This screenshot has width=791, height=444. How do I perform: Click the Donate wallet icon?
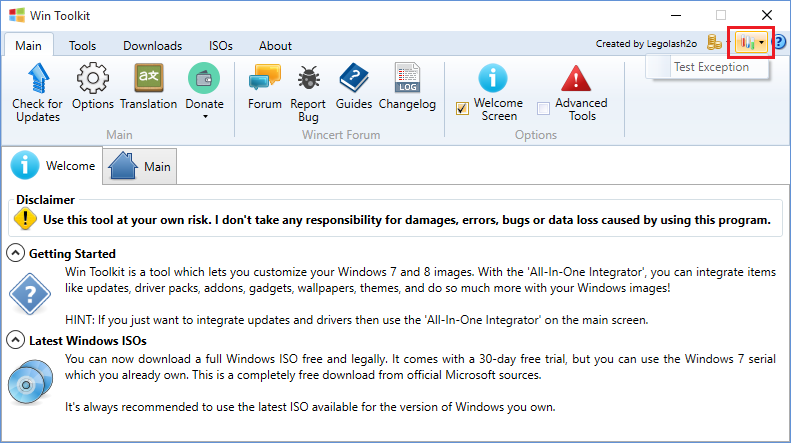point(204,78)
